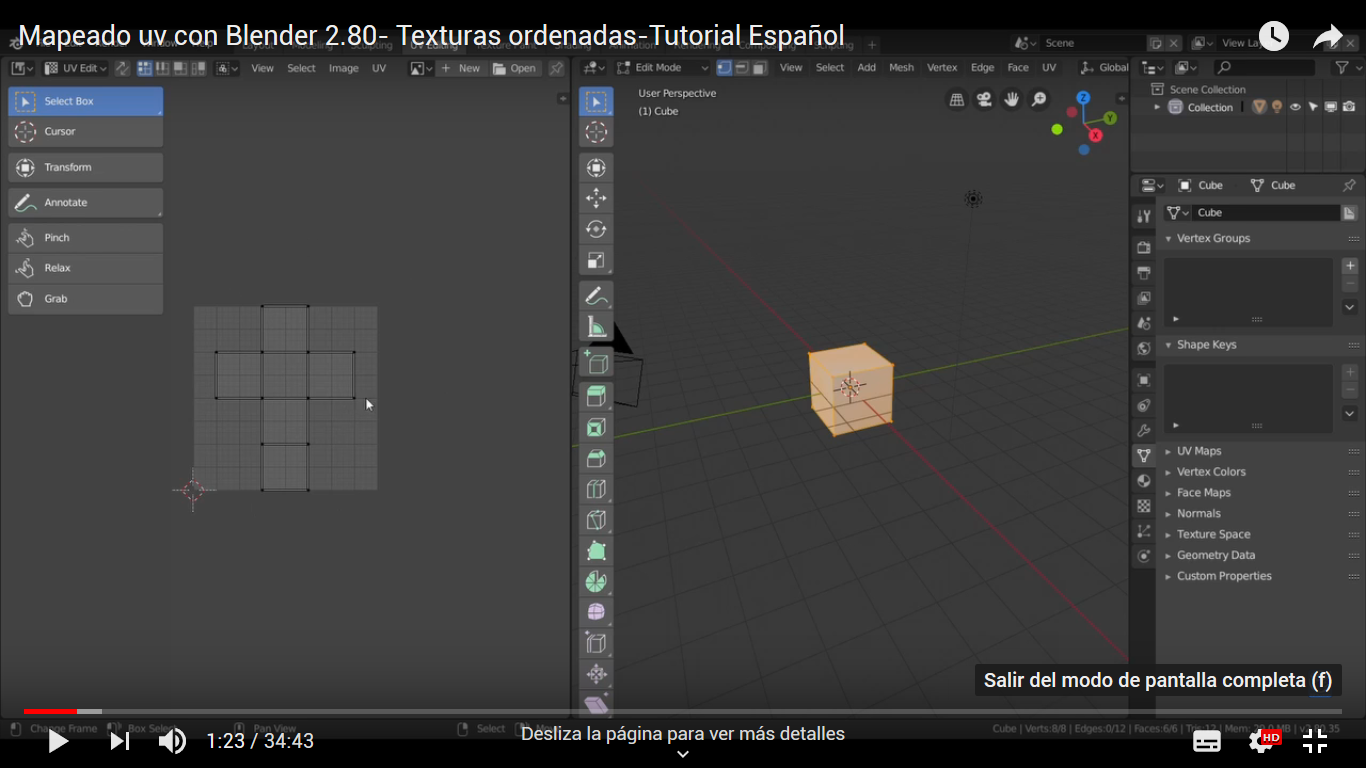
Task: Toggle Collection visibility eye icon in outliner
Action: pos(1295,107)
